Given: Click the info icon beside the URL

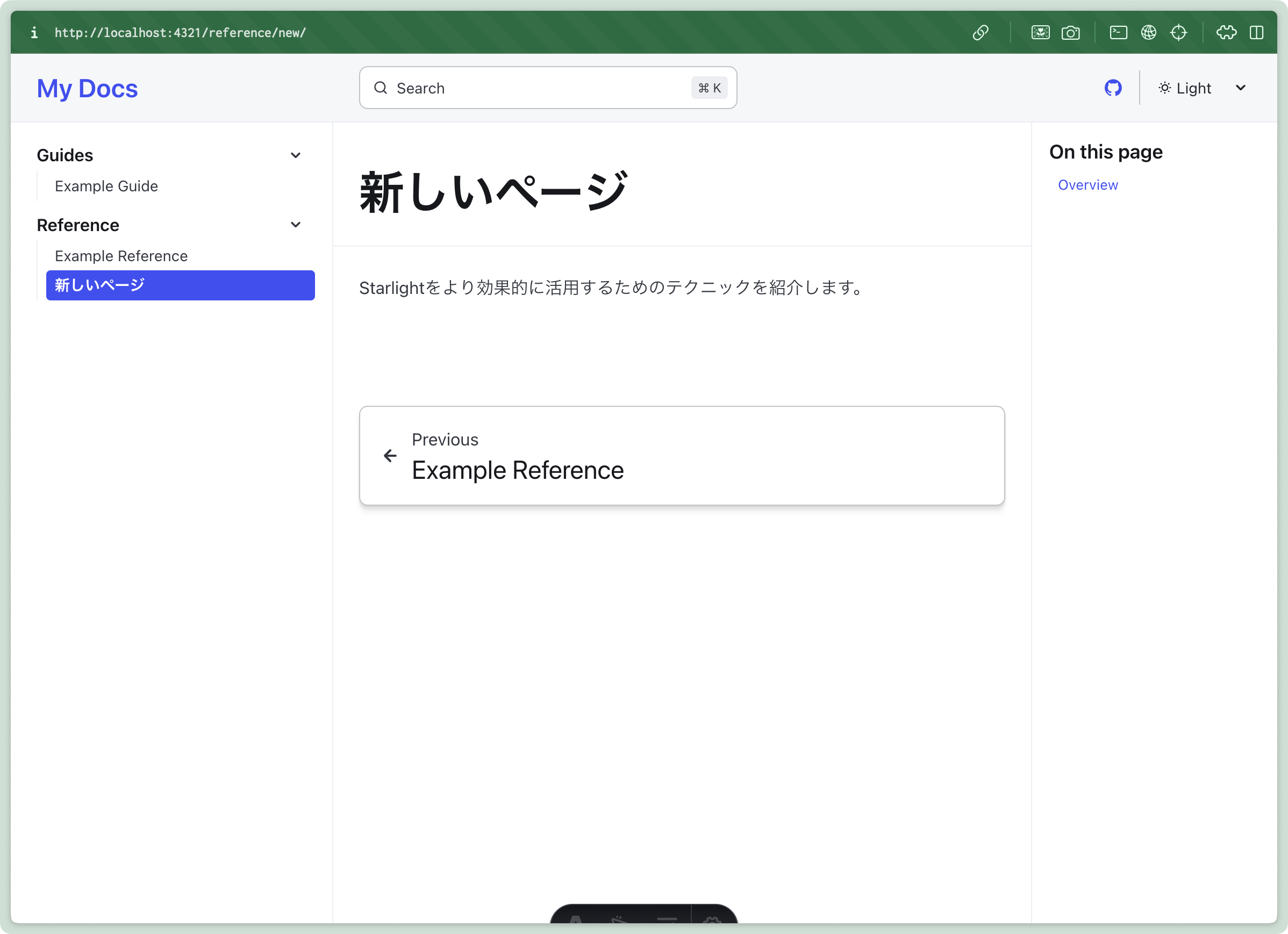Looking at the screenshot, I should (x=34, y=32).
